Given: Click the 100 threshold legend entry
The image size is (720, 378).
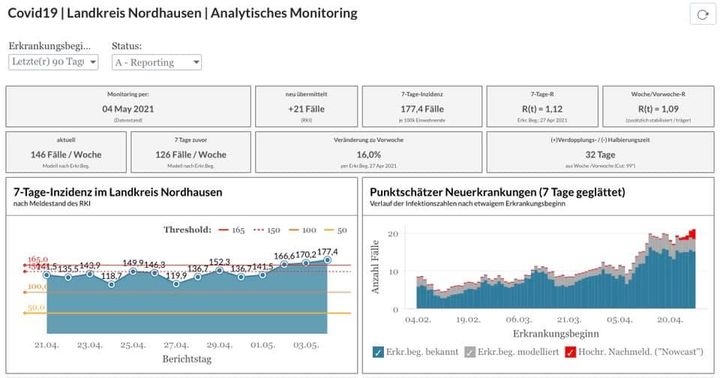Looking at the screenshot, I should 302,230.
